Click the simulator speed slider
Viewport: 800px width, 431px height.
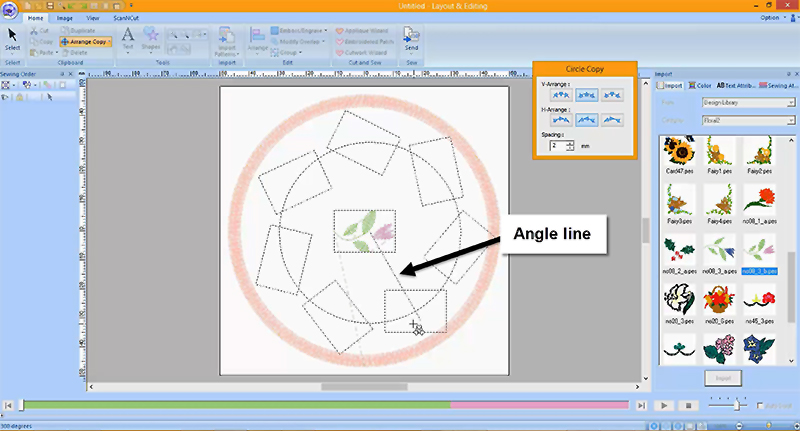tap(738, 405)
